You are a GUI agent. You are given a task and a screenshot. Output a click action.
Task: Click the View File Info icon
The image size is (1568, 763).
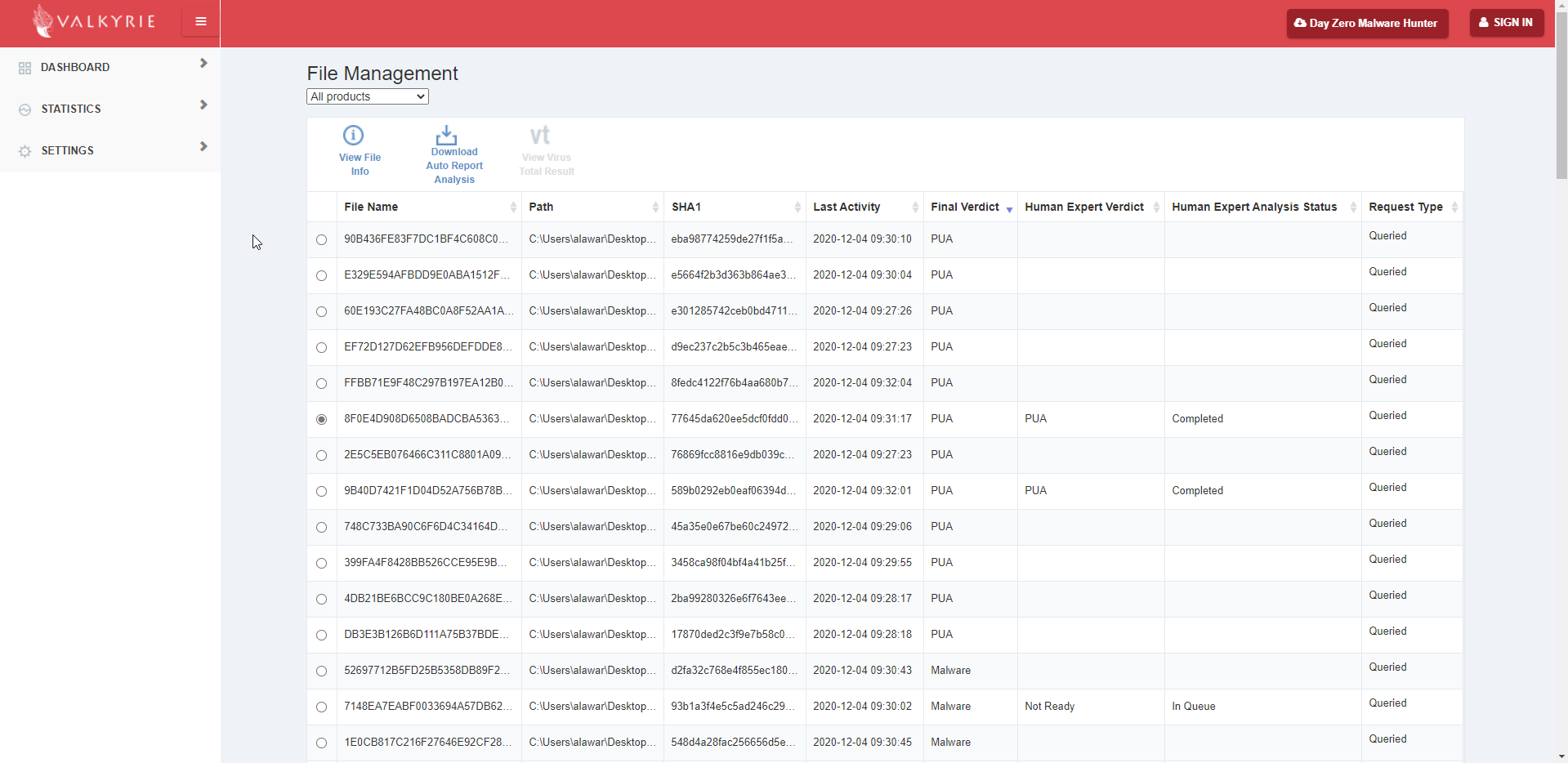(354, 136)
